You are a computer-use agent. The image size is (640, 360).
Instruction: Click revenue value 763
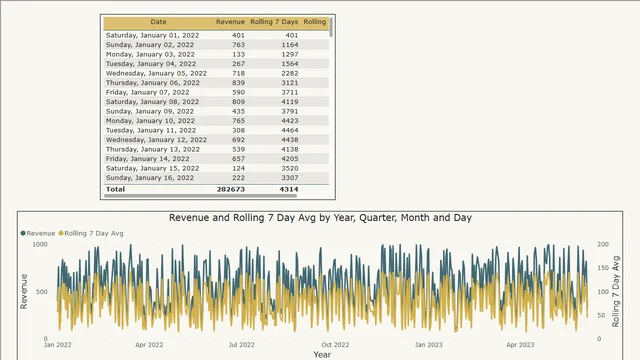[x=238, y=45]
